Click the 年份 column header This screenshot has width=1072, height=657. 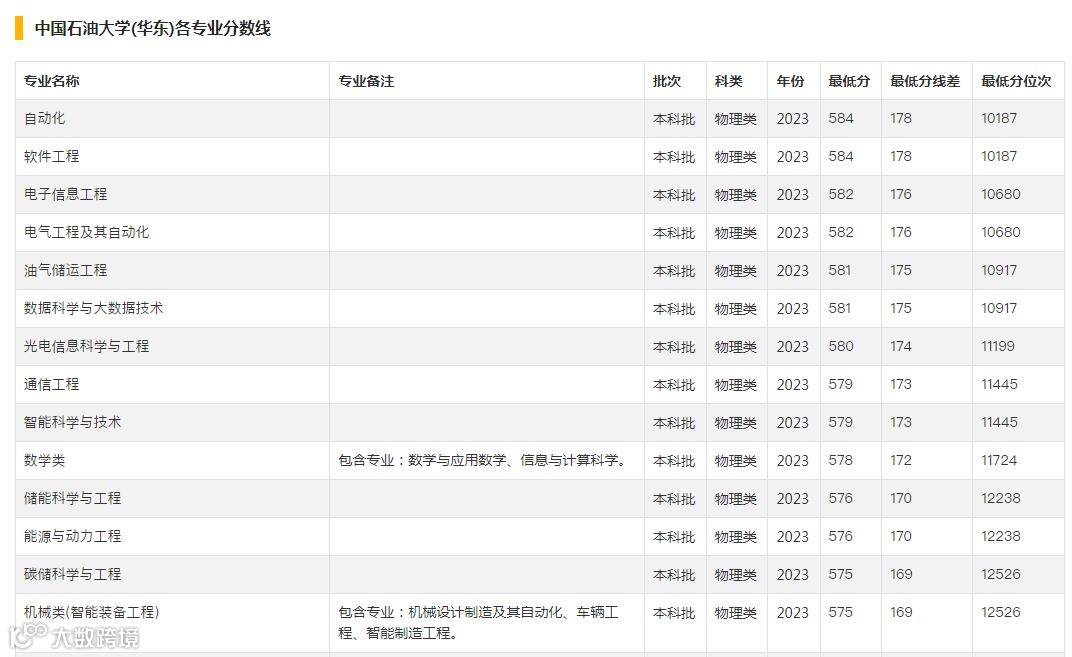coord(790,81)
